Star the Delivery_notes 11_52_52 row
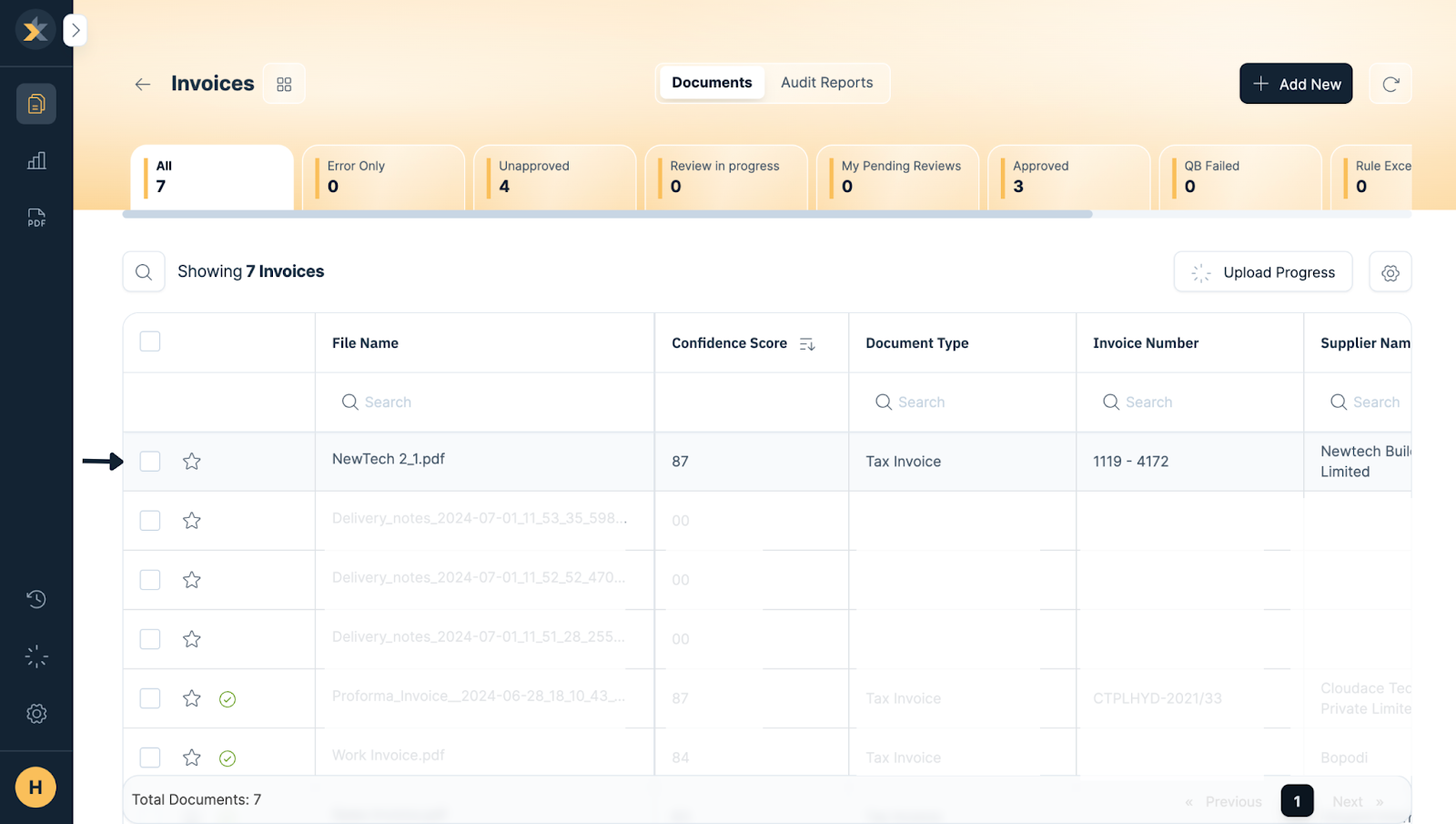This screenshot has width=1456, height=824. click(x=192, y=580)
